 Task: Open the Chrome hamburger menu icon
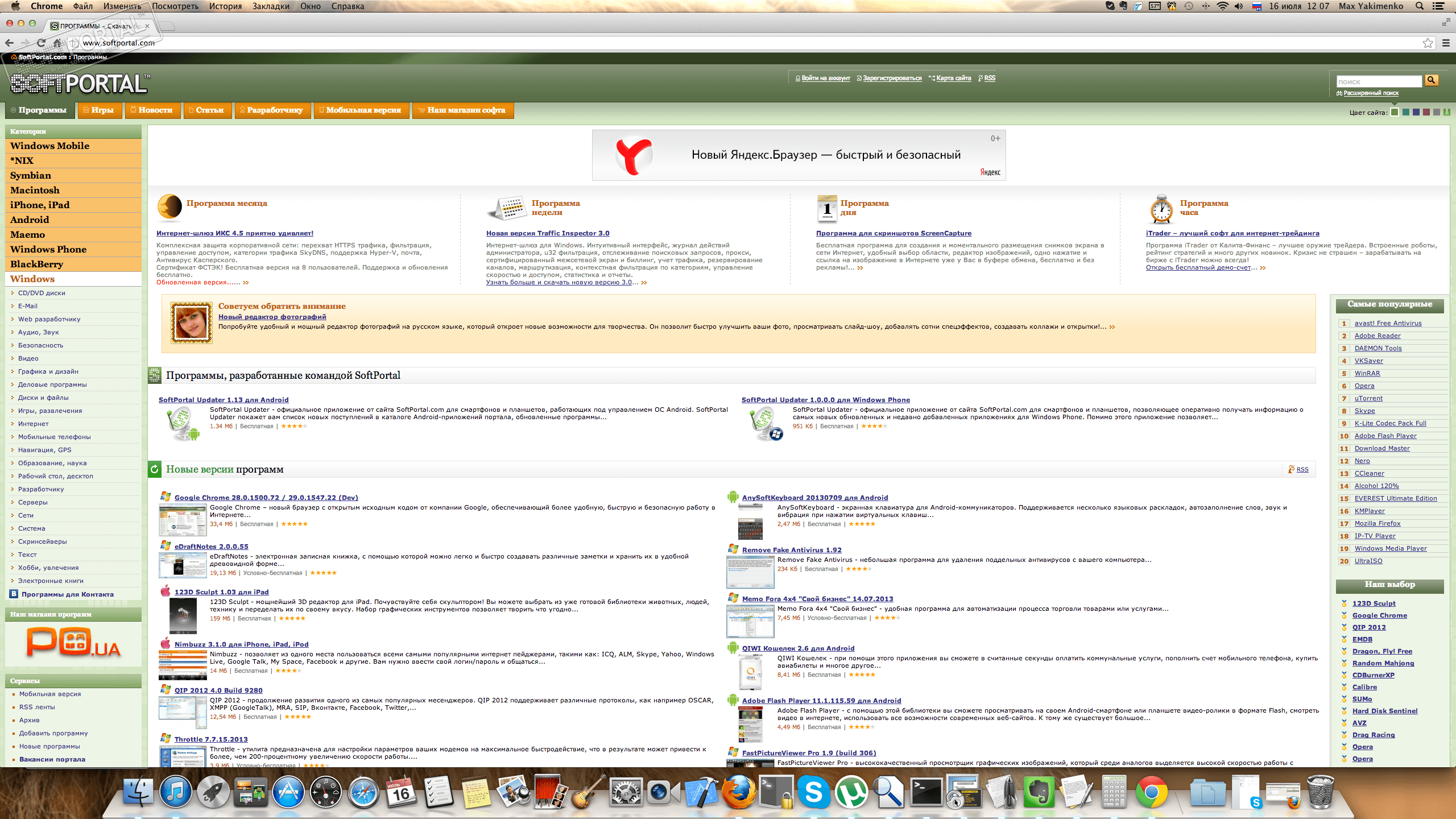point(1446,43)
